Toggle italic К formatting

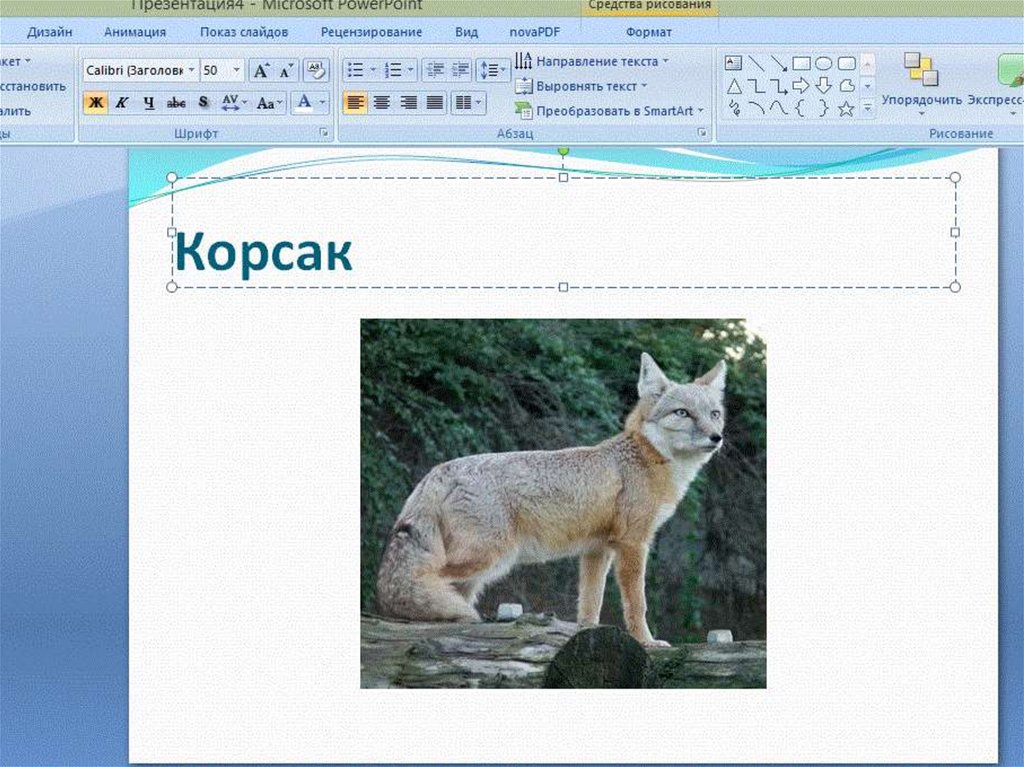coord(121,103)
